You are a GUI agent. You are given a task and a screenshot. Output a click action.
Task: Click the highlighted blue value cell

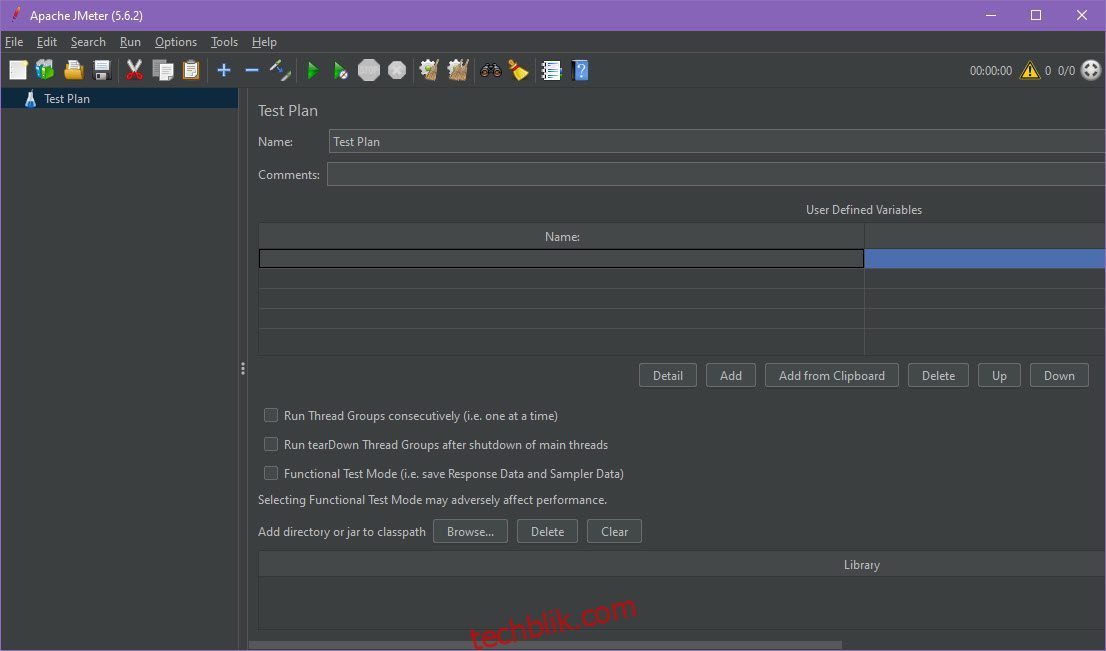pyautogui.click(x=985, y=259)
